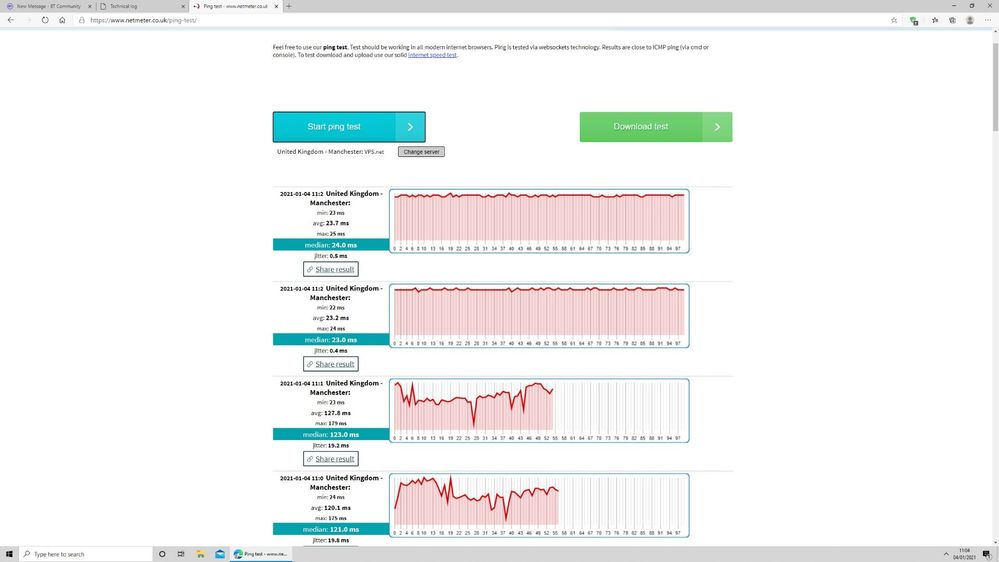Follow the Internet speed test link
This screenshot has width=999, height=562.
tap(432, 55)
